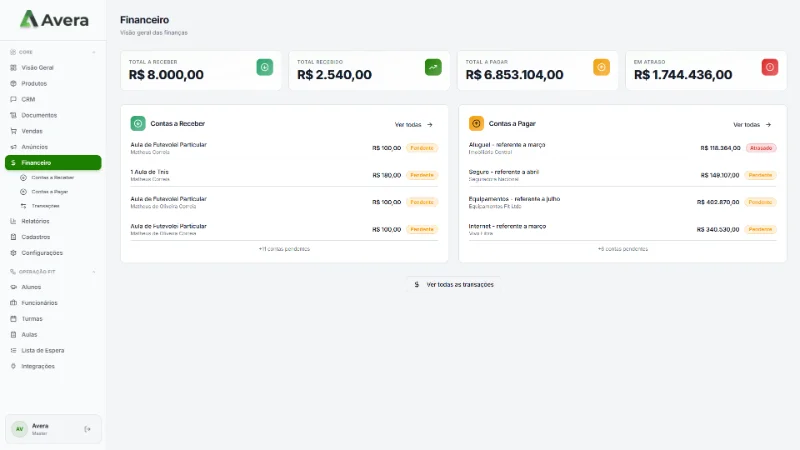This screenshot has height=450, width=800.
Task: Click the Contas a Pagar panel icon
Action: 476,123
